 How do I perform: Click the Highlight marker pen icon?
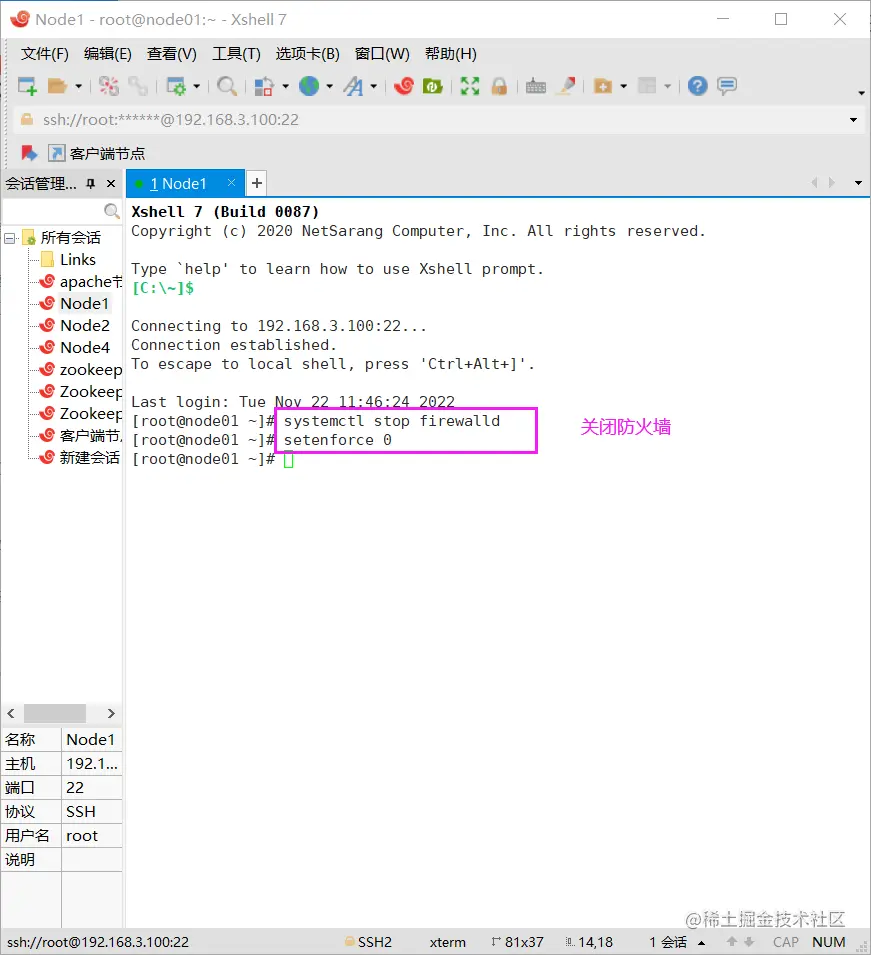(567, 86)
